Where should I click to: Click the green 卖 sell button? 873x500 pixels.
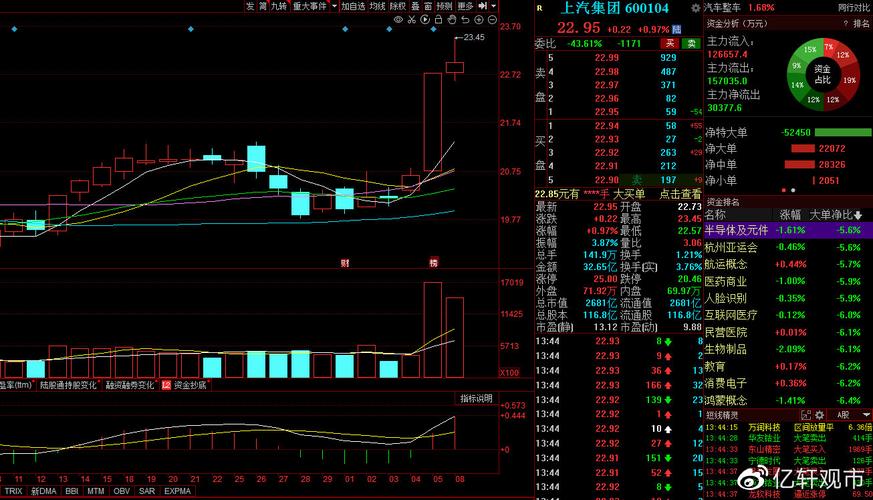click(691, 43)
